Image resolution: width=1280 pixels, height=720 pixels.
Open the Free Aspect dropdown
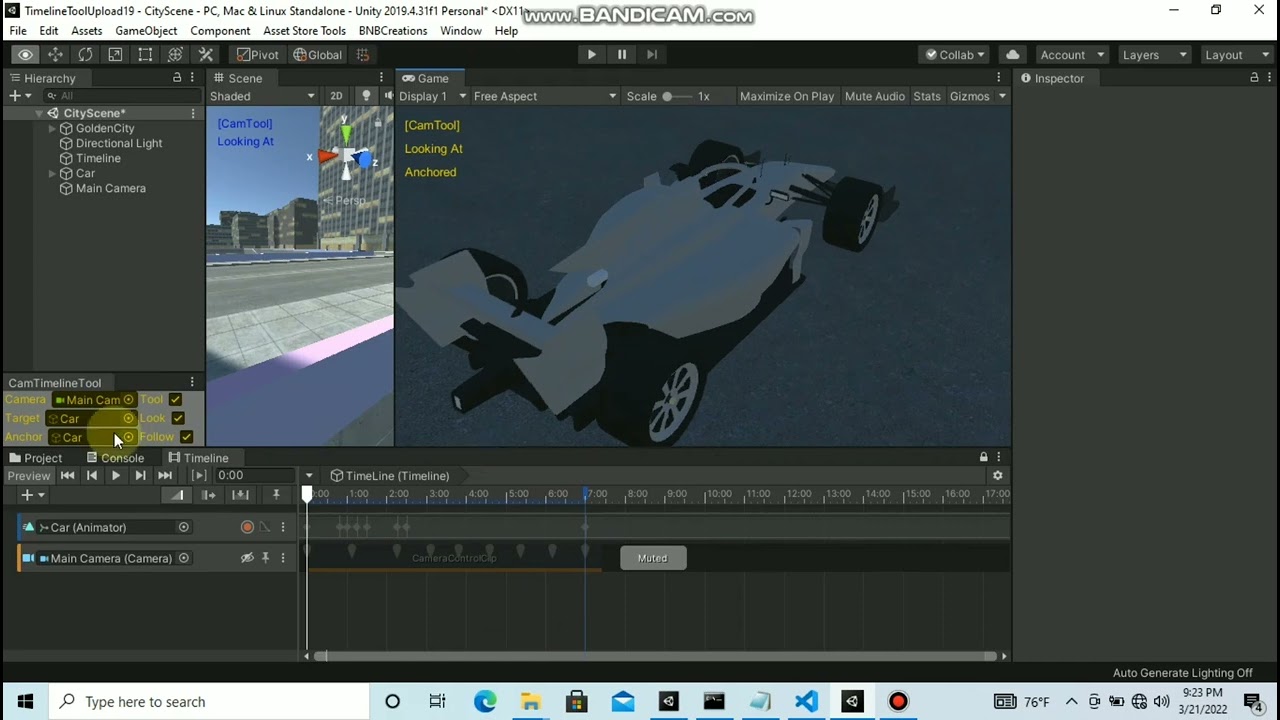pos(545,96)
